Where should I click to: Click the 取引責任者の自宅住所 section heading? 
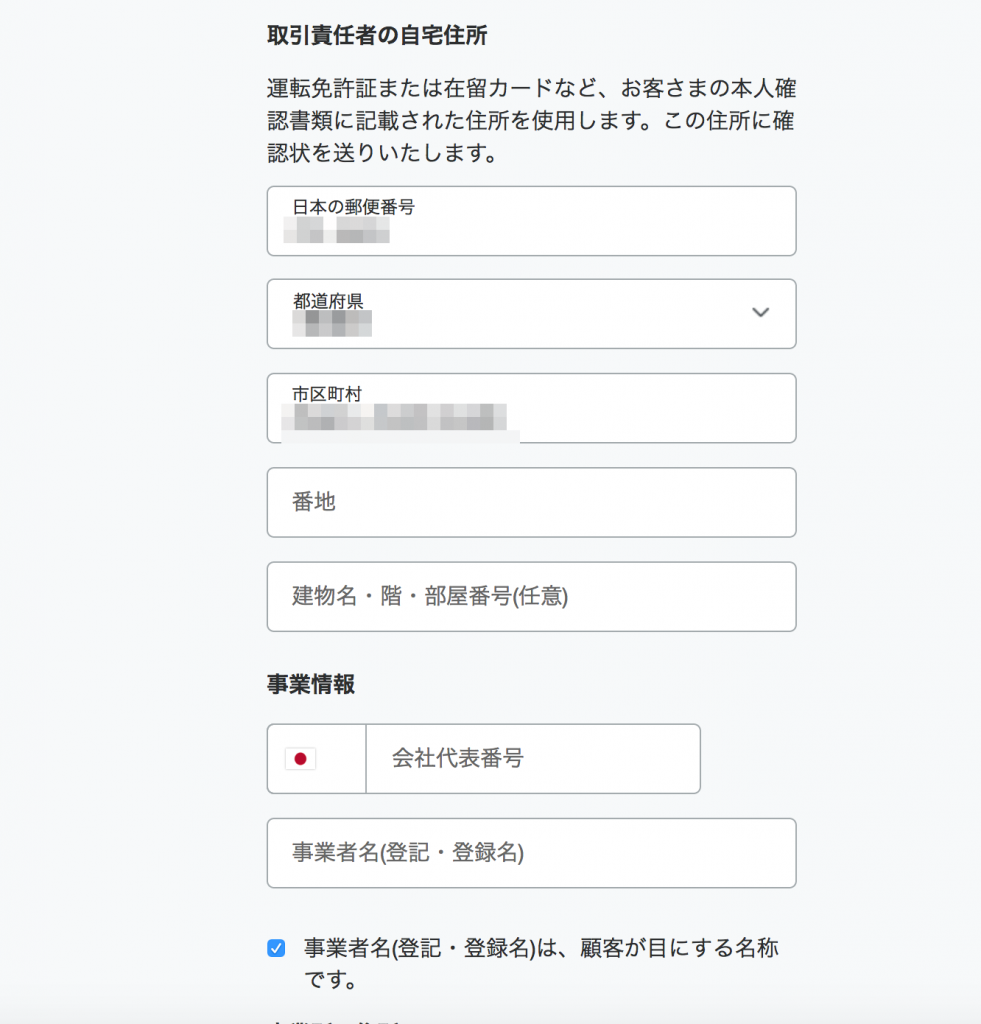[377, 36]
